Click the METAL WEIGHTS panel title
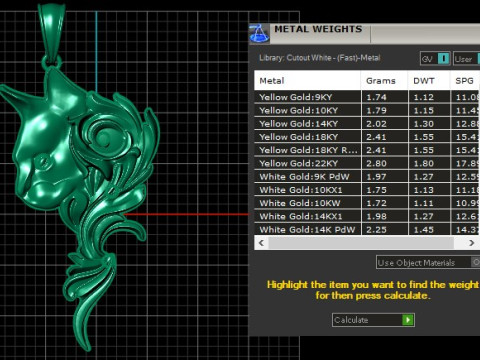This screenshot has width=480, height=360. [x=318, y=29]
